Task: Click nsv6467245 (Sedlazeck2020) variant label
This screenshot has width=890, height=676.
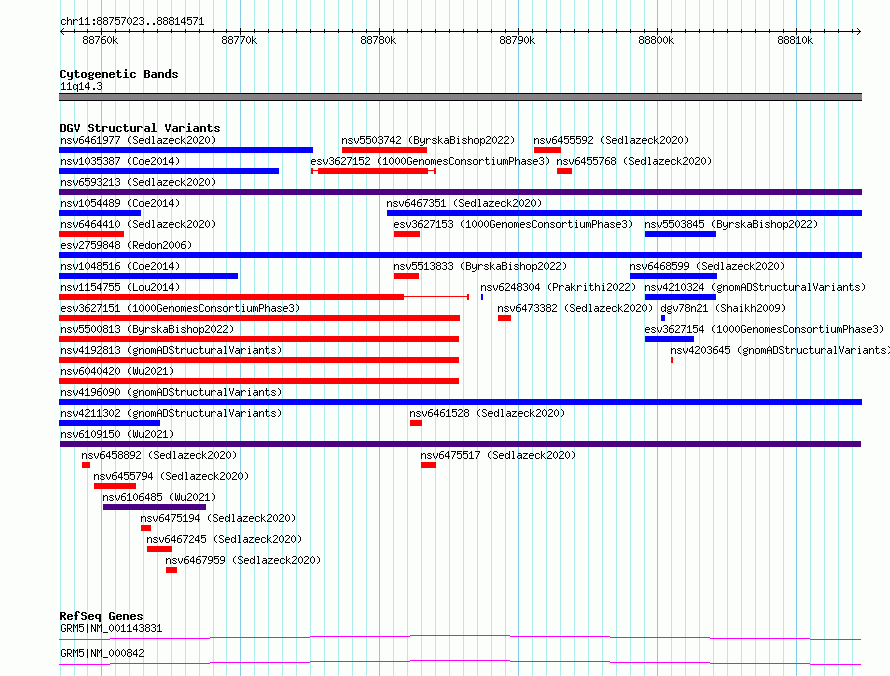Action: click(224, 539)
